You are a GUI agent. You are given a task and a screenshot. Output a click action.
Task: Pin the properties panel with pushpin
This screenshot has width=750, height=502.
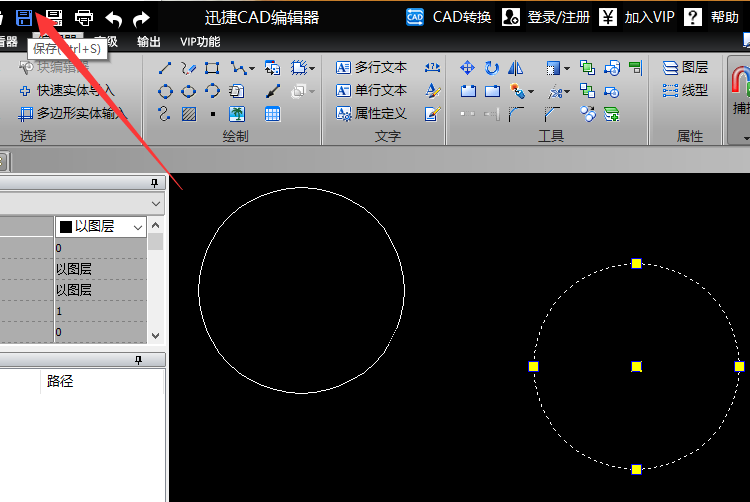[x=154, y=183]
